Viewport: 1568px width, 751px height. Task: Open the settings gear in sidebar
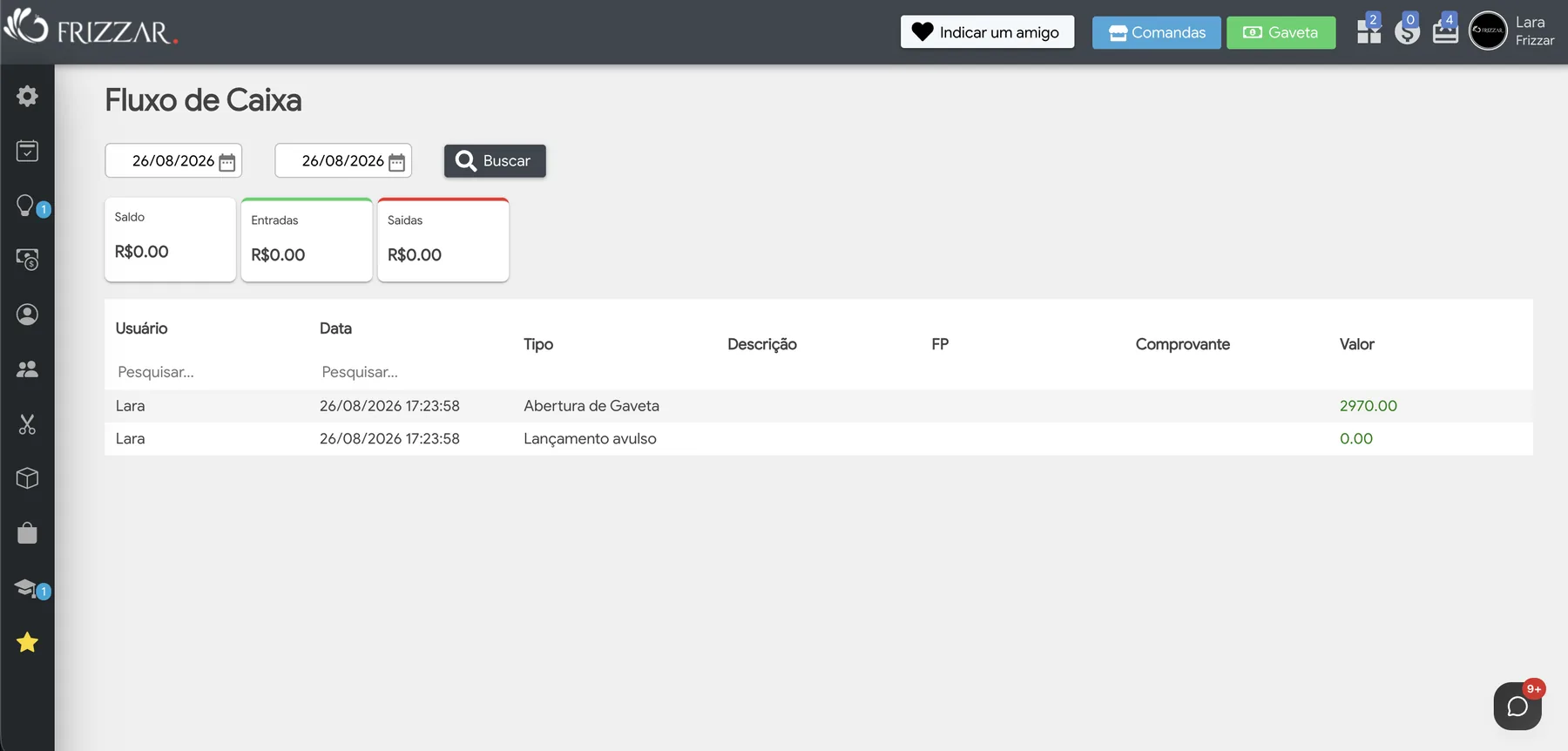pos(27,96)
